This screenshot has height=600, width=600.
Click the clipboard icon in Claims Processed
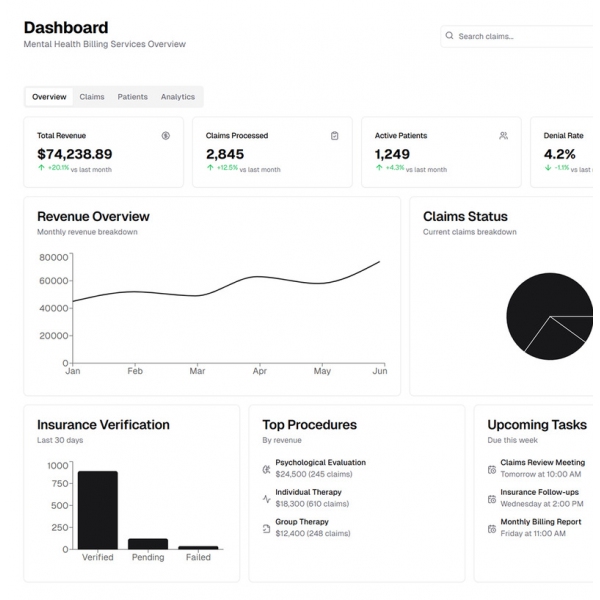pos(334,135)
